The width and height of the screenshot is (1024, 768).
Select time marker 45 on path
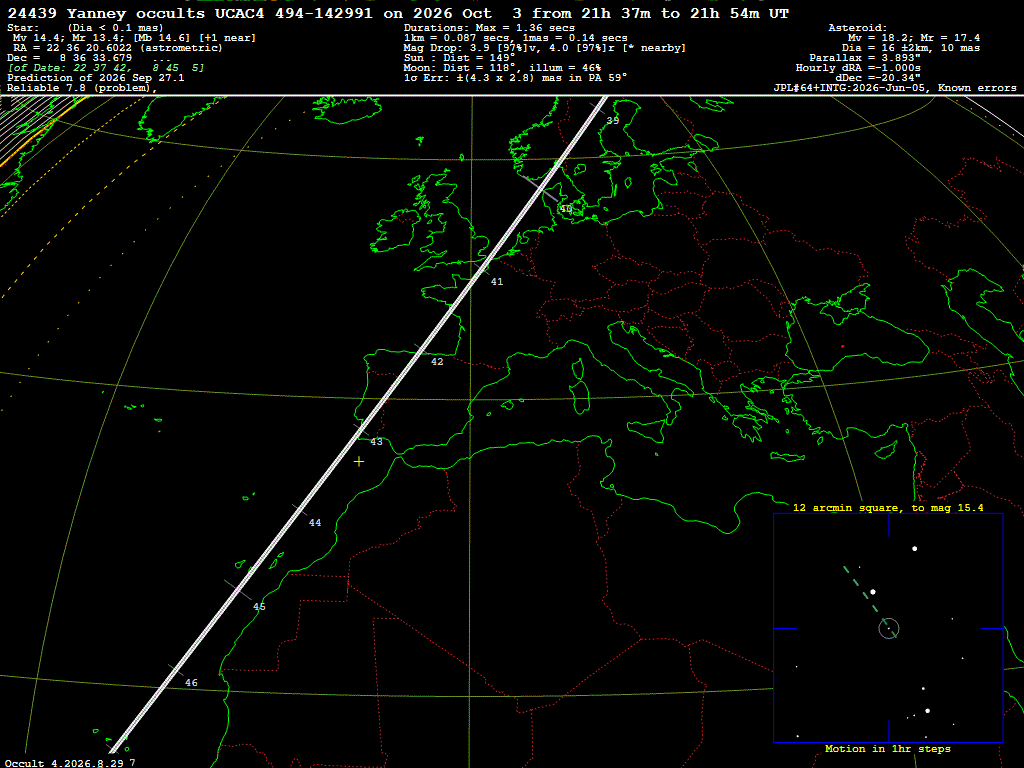(x=259, y=607)
